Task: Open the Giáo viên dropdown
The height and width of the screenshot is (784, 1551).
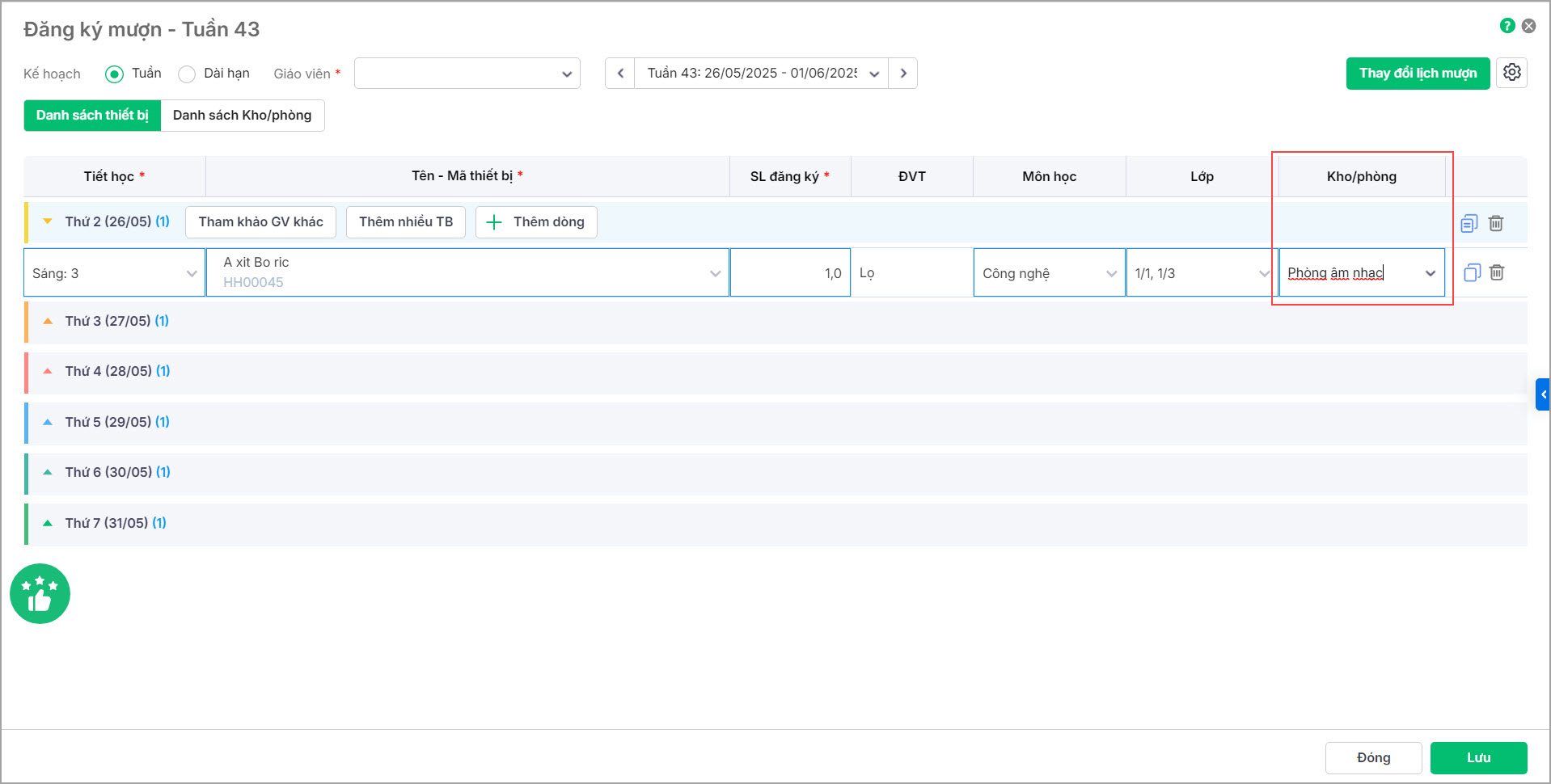Action: pyautogui.click(x=467, y=74)
